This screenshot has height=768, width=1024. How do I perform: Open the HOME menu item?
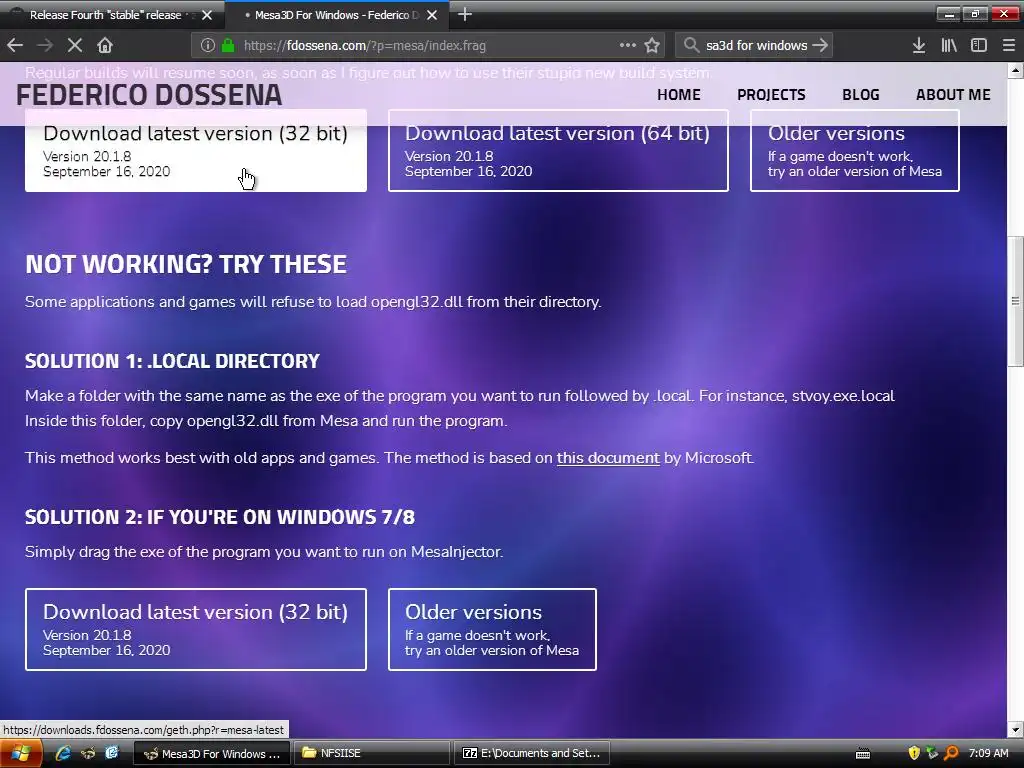point(679,95)
